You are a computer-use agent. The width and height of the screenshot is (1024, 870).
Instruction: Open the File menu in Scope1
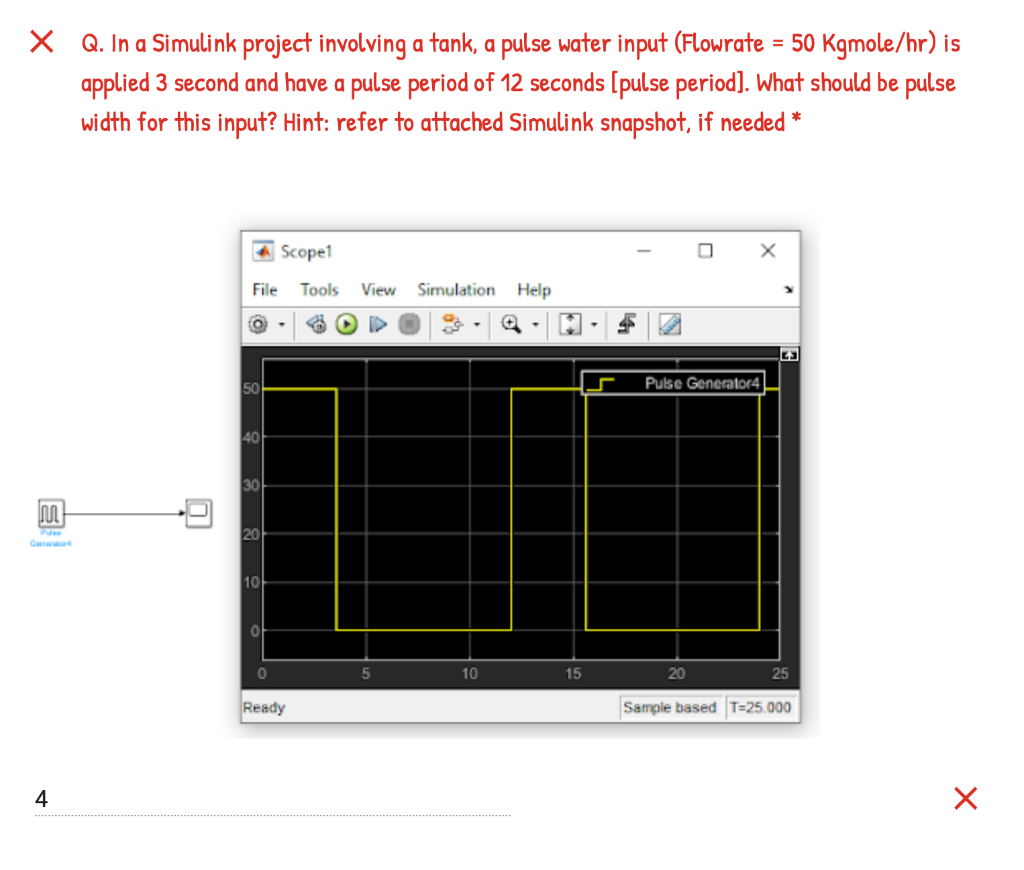(x=265, y=289)
